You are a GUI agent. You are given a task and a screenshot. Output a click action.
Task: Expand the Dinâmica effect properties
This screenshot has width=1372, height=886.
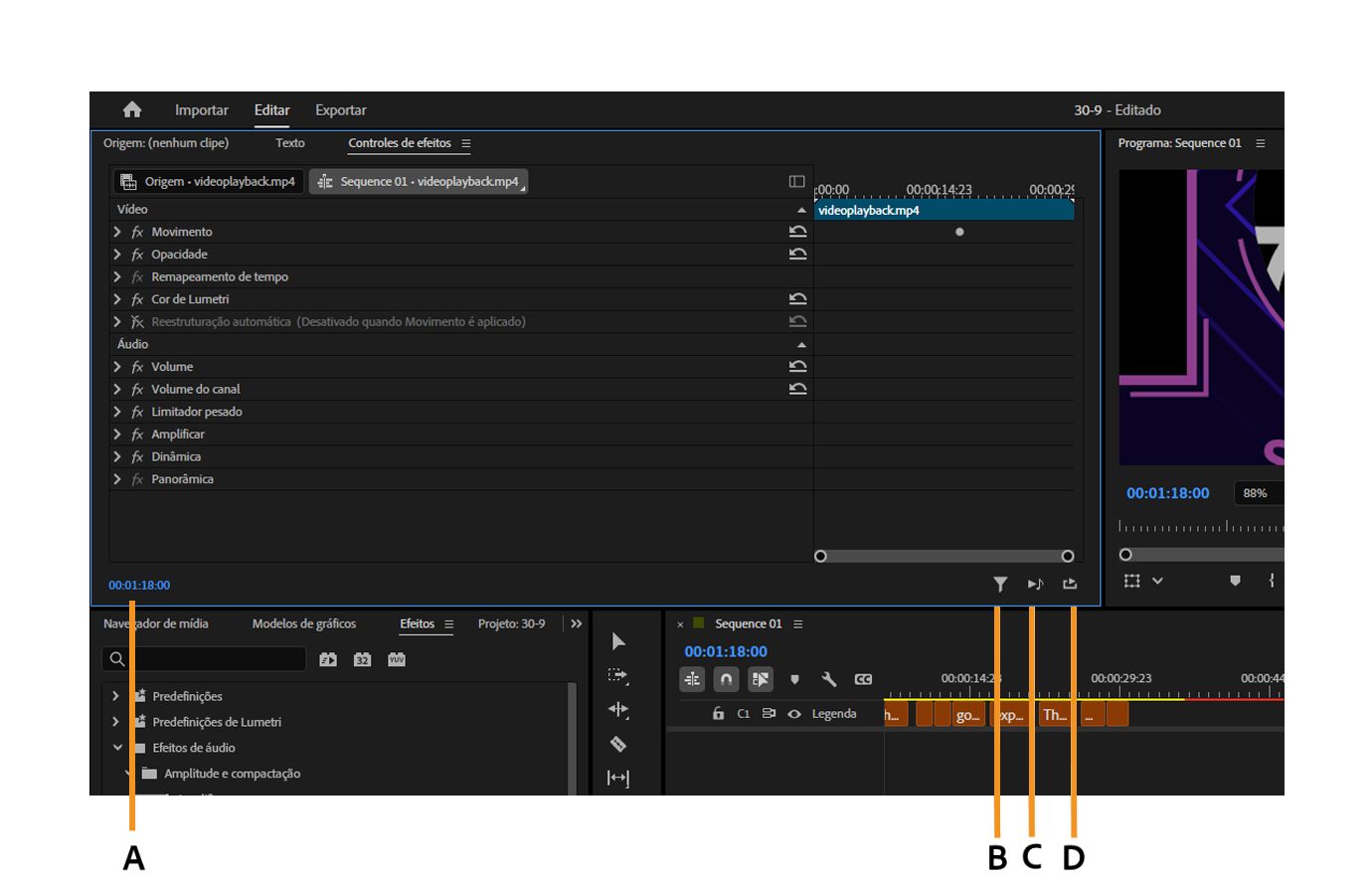(x=118, y=456)
